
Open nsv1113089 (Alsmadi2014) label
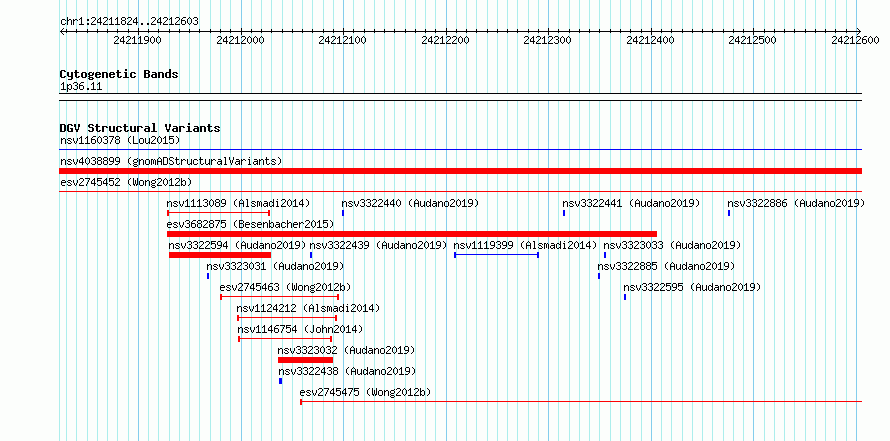[x=238, y=203]
